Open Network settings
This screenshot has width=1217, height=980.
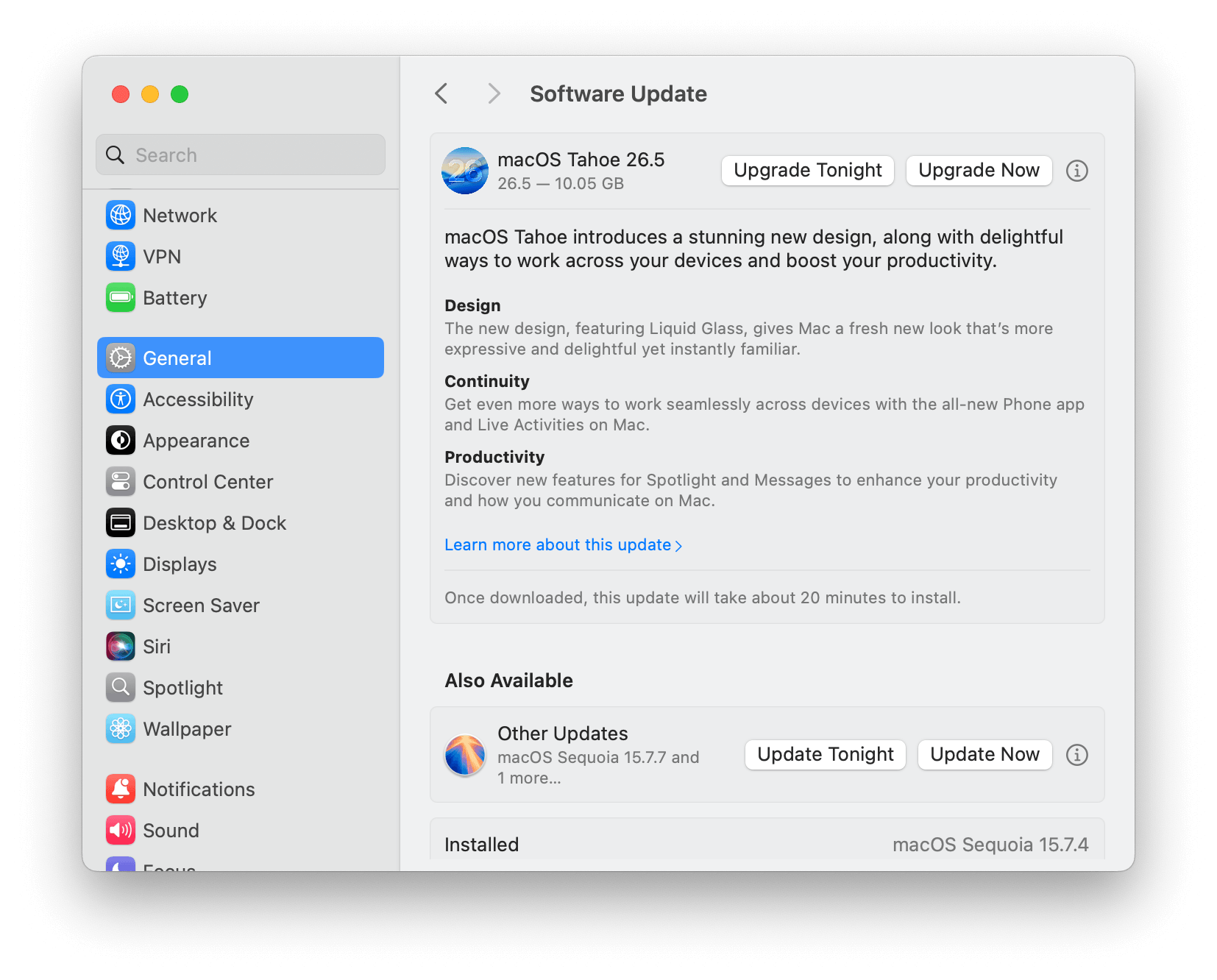[241, 215]
